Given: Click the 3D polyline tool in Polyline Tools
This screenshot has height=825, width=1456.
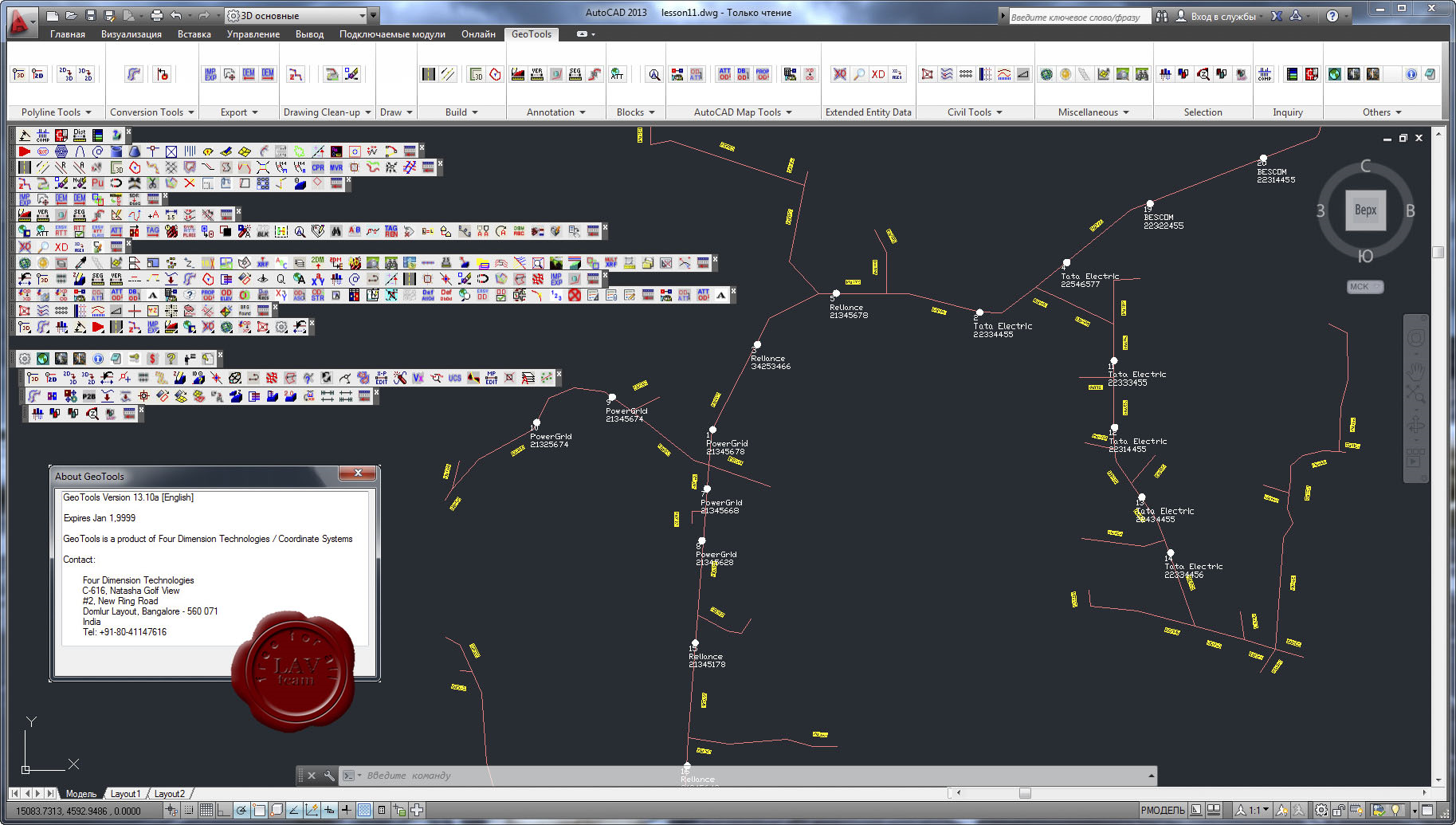Looking at the screenshot, I should tap(19, 74).
